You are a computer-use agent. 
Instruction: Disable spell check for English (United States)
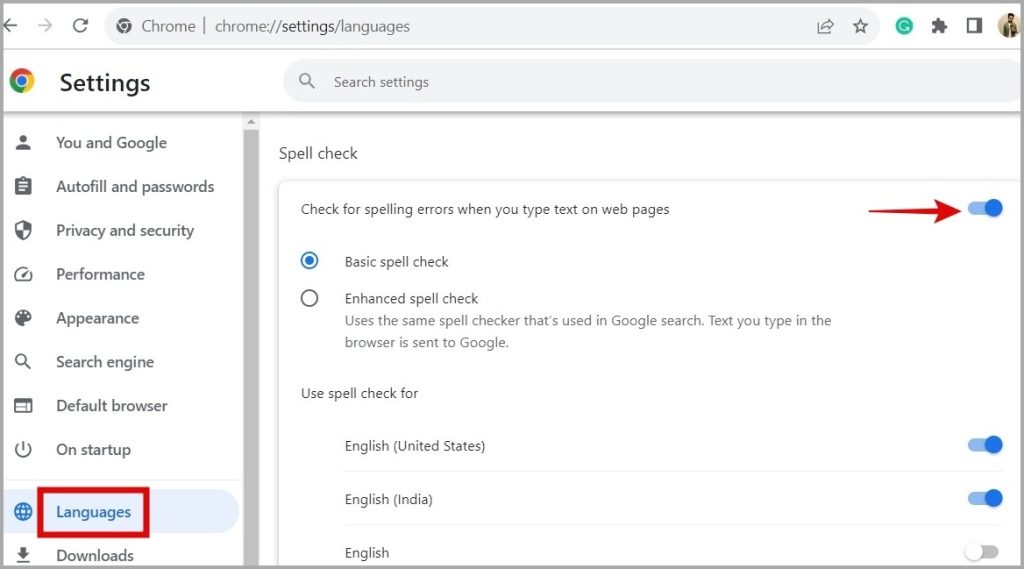pyautogui.click(x=985, y=445)
